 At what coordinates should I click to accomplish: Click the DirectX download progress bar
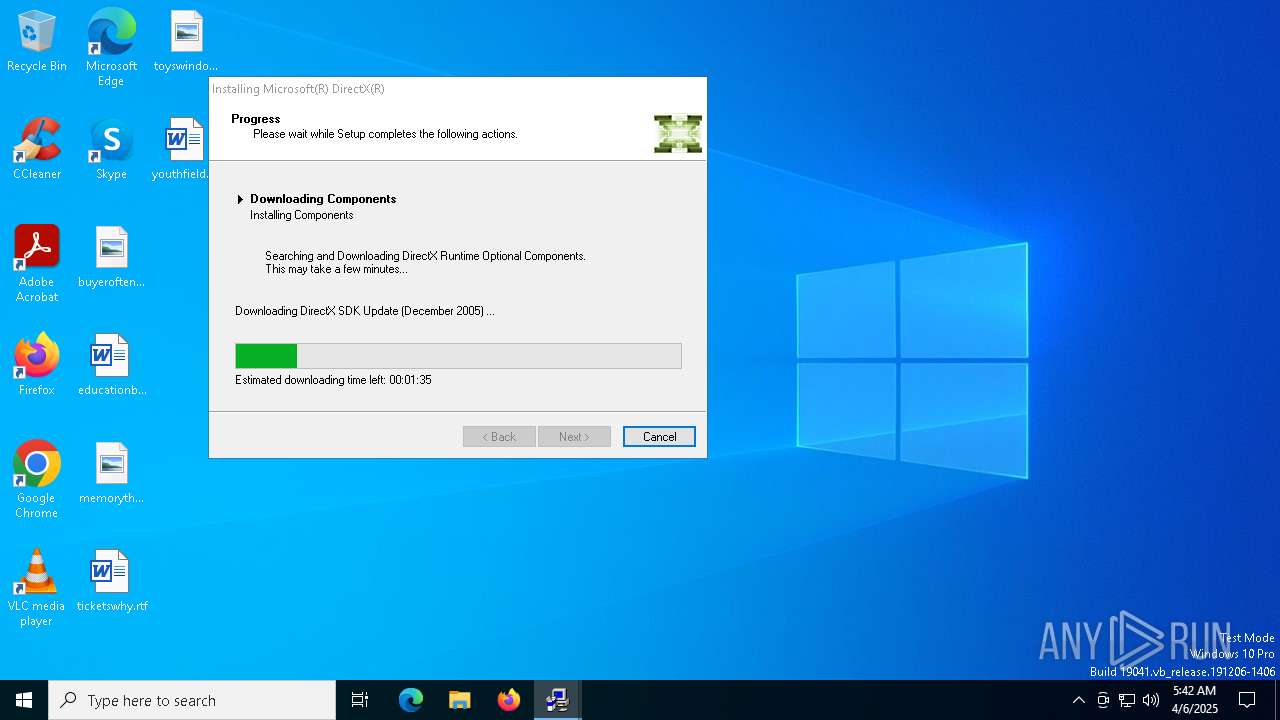click(x=458, y=356)
